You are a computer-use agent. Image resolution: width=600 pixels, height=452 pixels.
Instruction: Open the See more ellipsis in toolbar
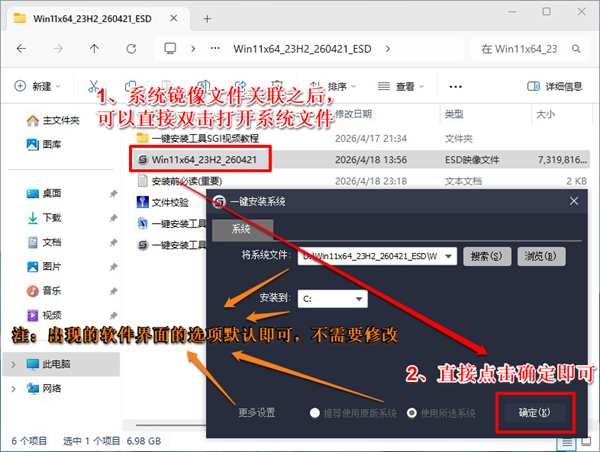[455, 86]
